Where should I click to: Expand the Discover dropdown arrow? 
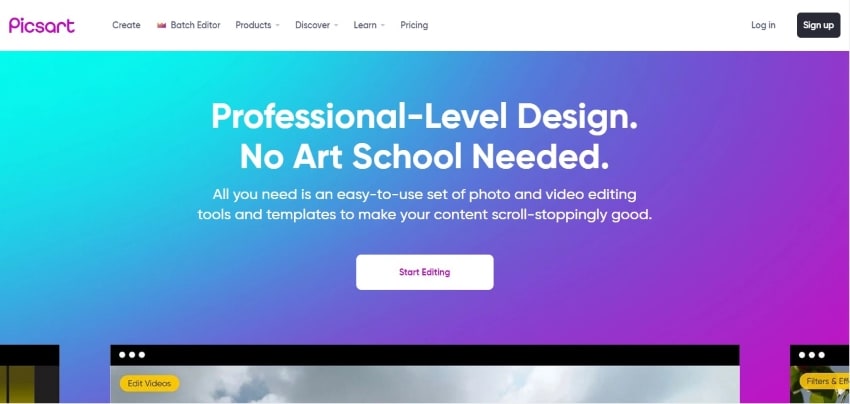tap(336, 25)
